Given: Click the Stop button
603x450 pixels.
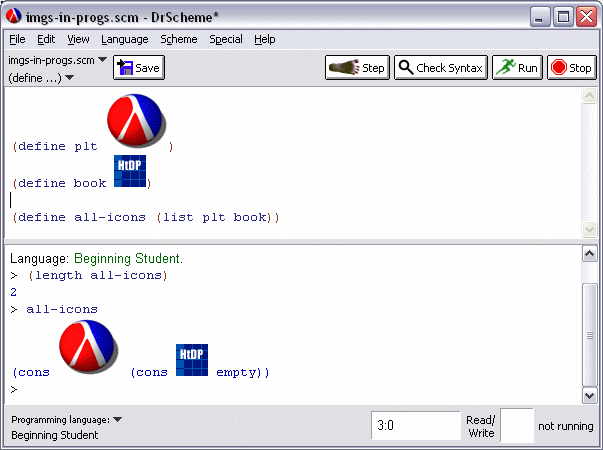Looking at the screenshot, I should point(572,68).
